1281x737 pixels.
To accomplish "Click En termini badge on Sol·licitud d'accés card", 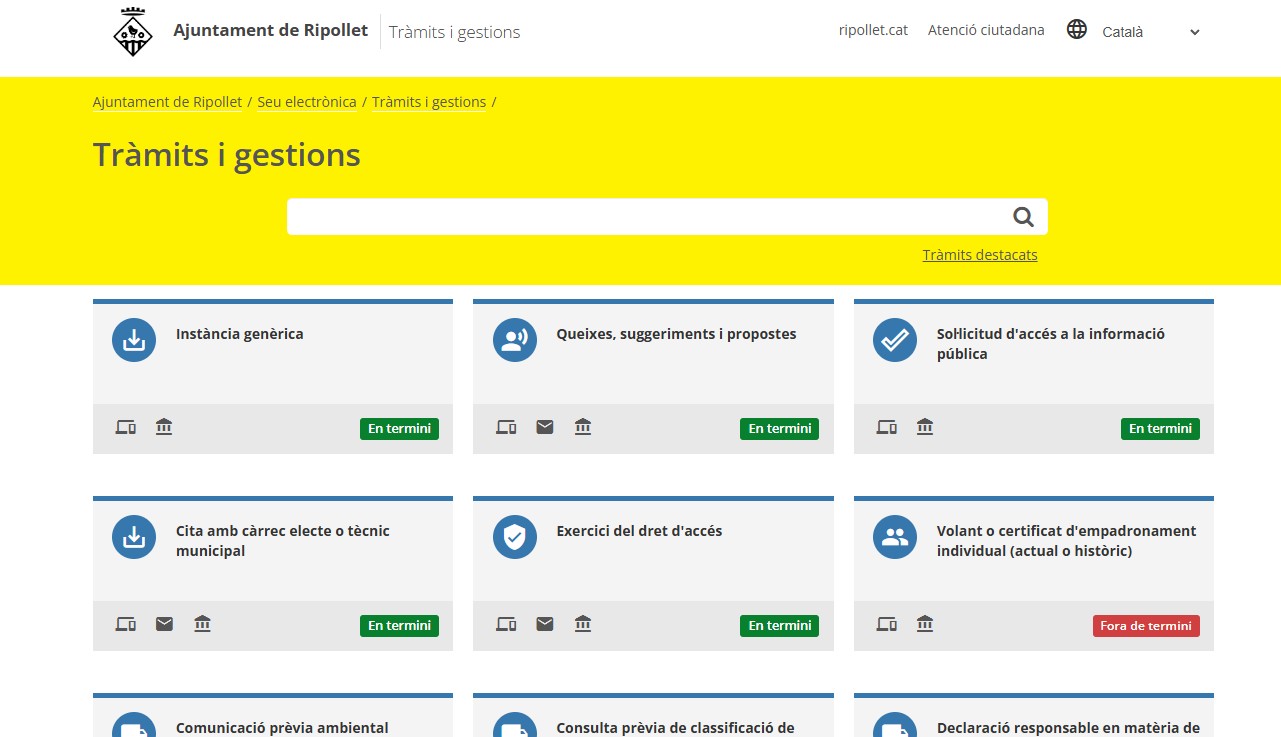I will point(1160,429).
